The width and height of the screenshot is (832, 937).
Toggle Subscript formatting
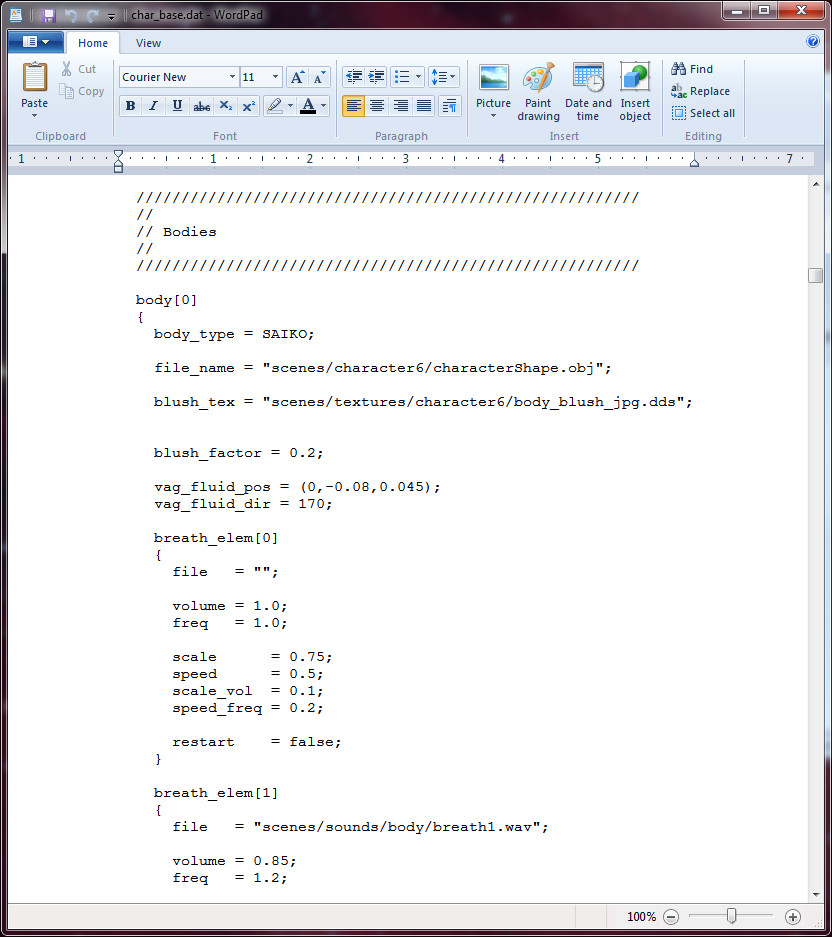tap(225, 106)
